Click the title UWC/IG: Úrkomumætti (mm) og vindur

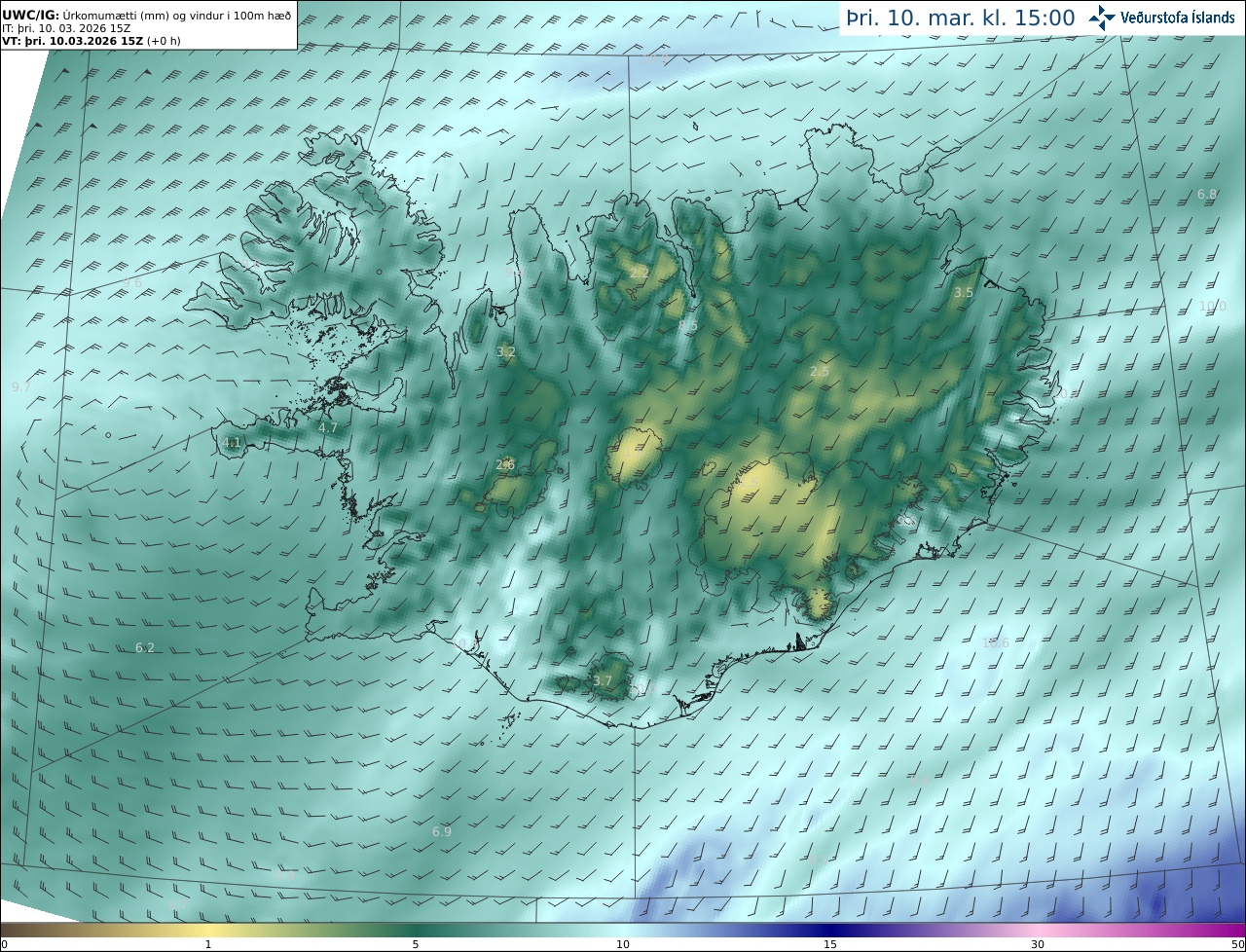147,14
